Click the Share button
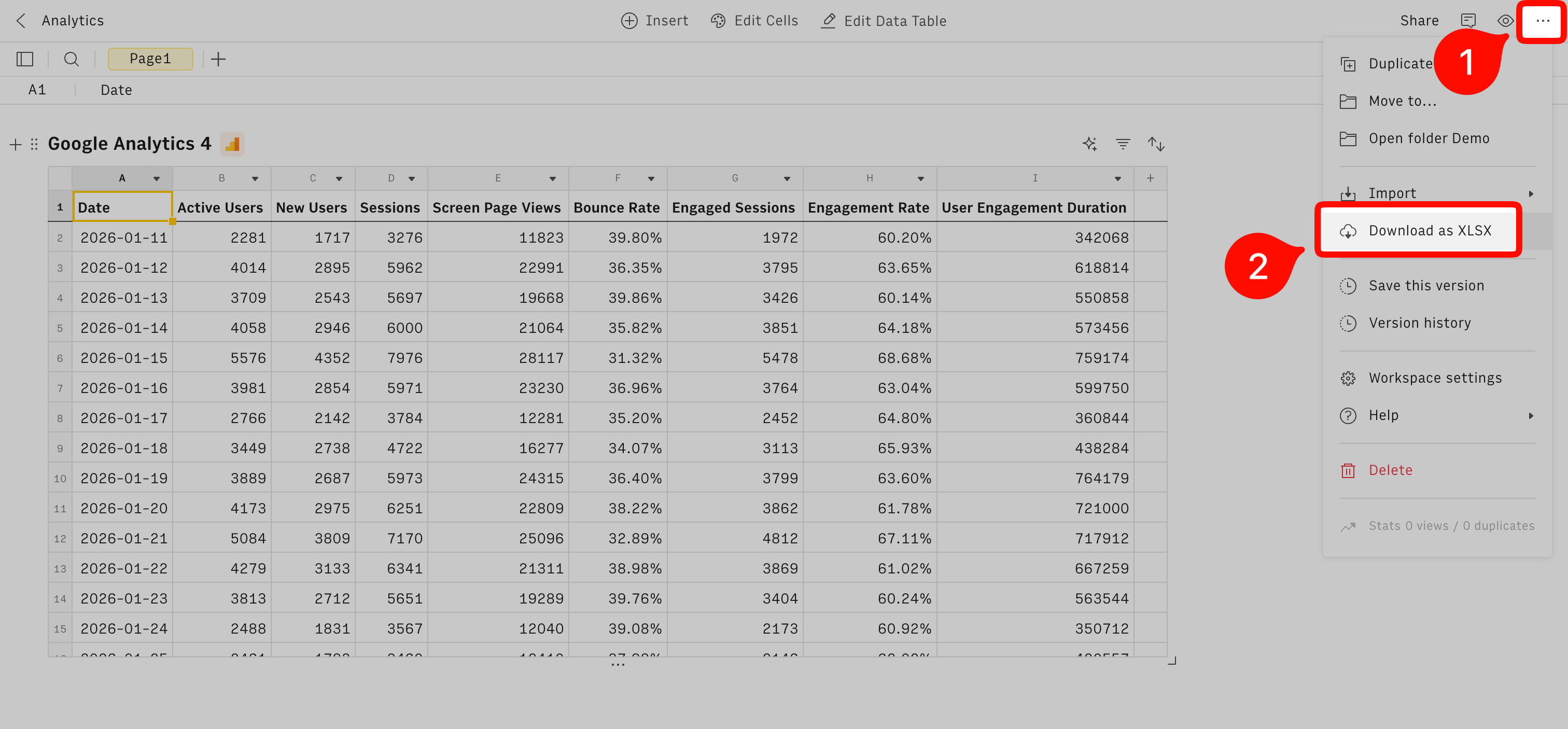 click(x=1419, y=21)
